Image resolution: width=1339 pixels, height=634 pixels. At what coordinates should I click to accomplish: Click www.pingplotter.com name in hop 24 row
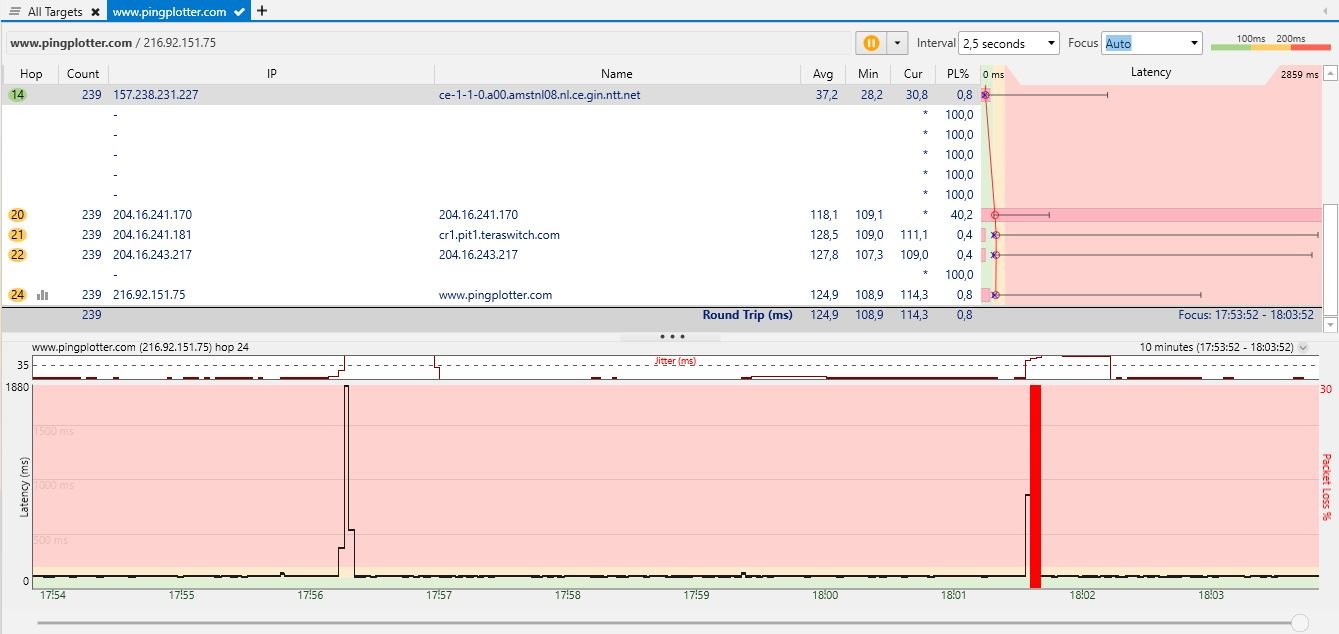pyautogui.click(x=495, y=295)
